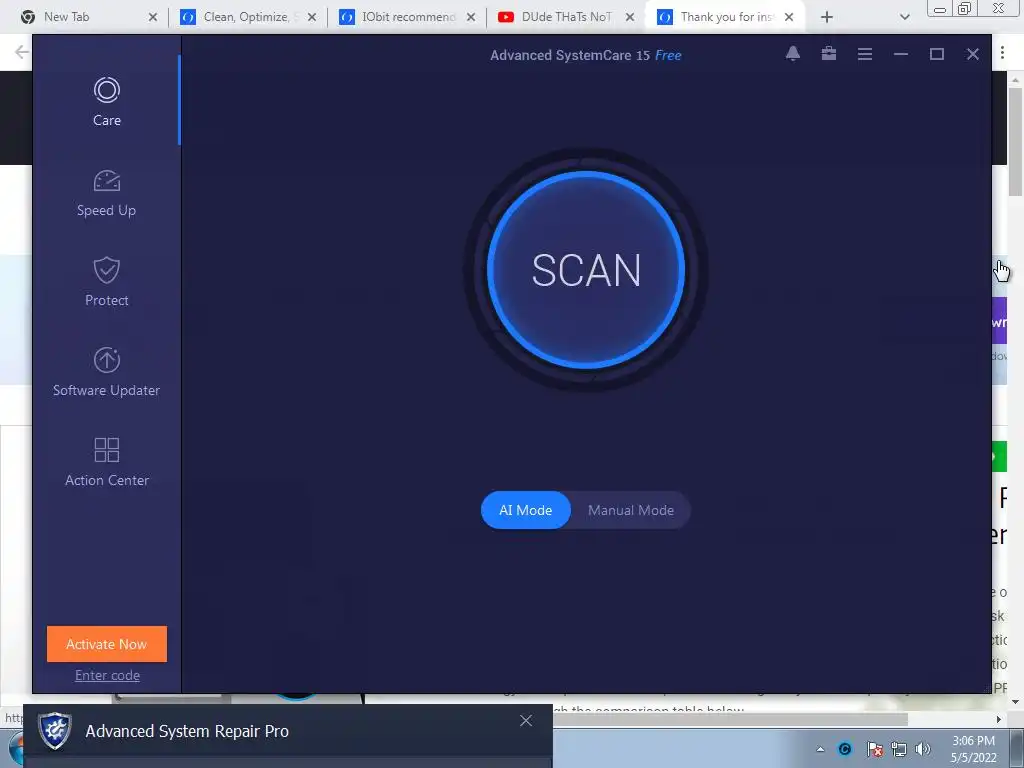This screenshot has width=1024, height=768.
Task: Close the IObit recommend browser tab
Action: click(471, 17)
